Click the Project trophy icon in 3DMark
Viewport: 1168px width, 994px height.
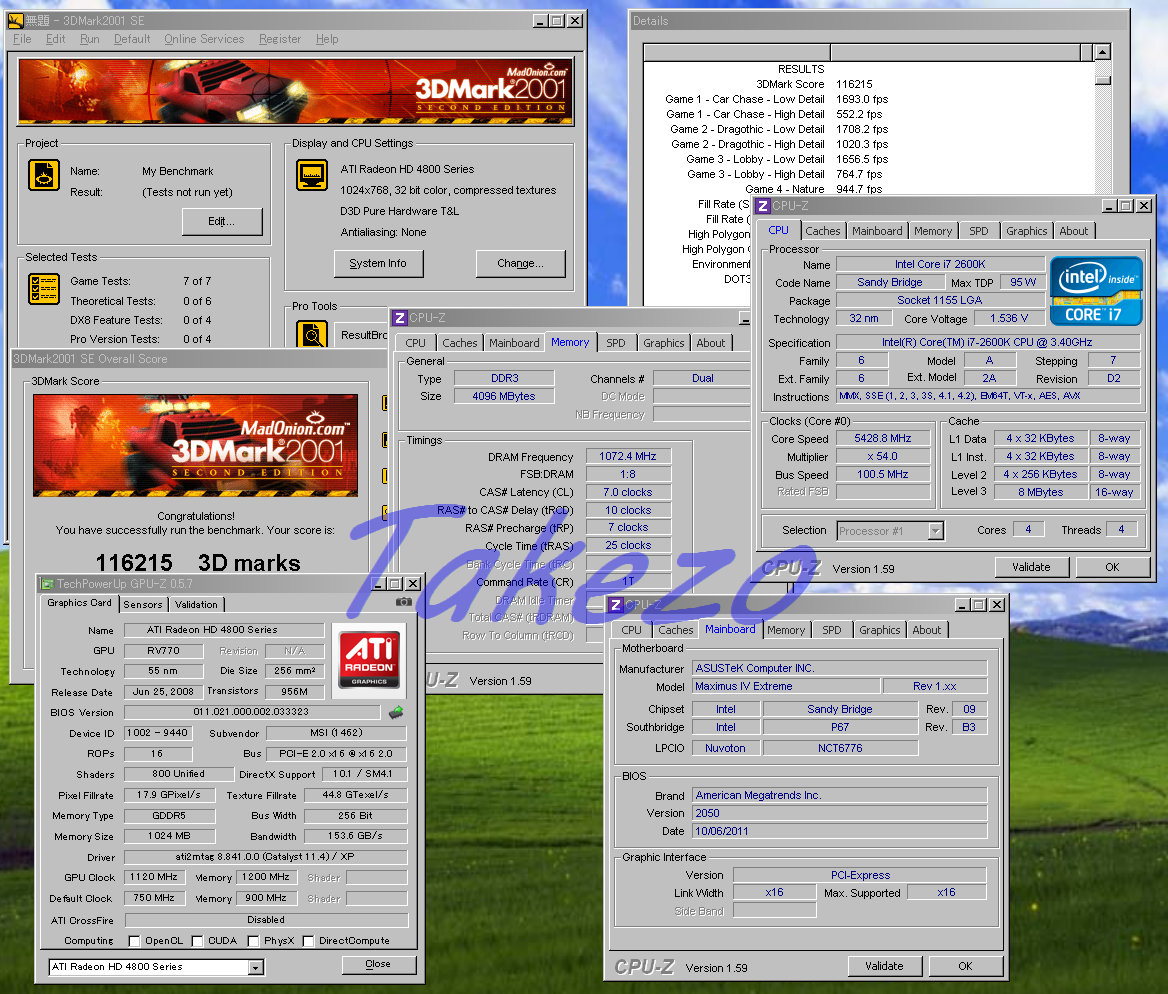(x=44, y=176)
